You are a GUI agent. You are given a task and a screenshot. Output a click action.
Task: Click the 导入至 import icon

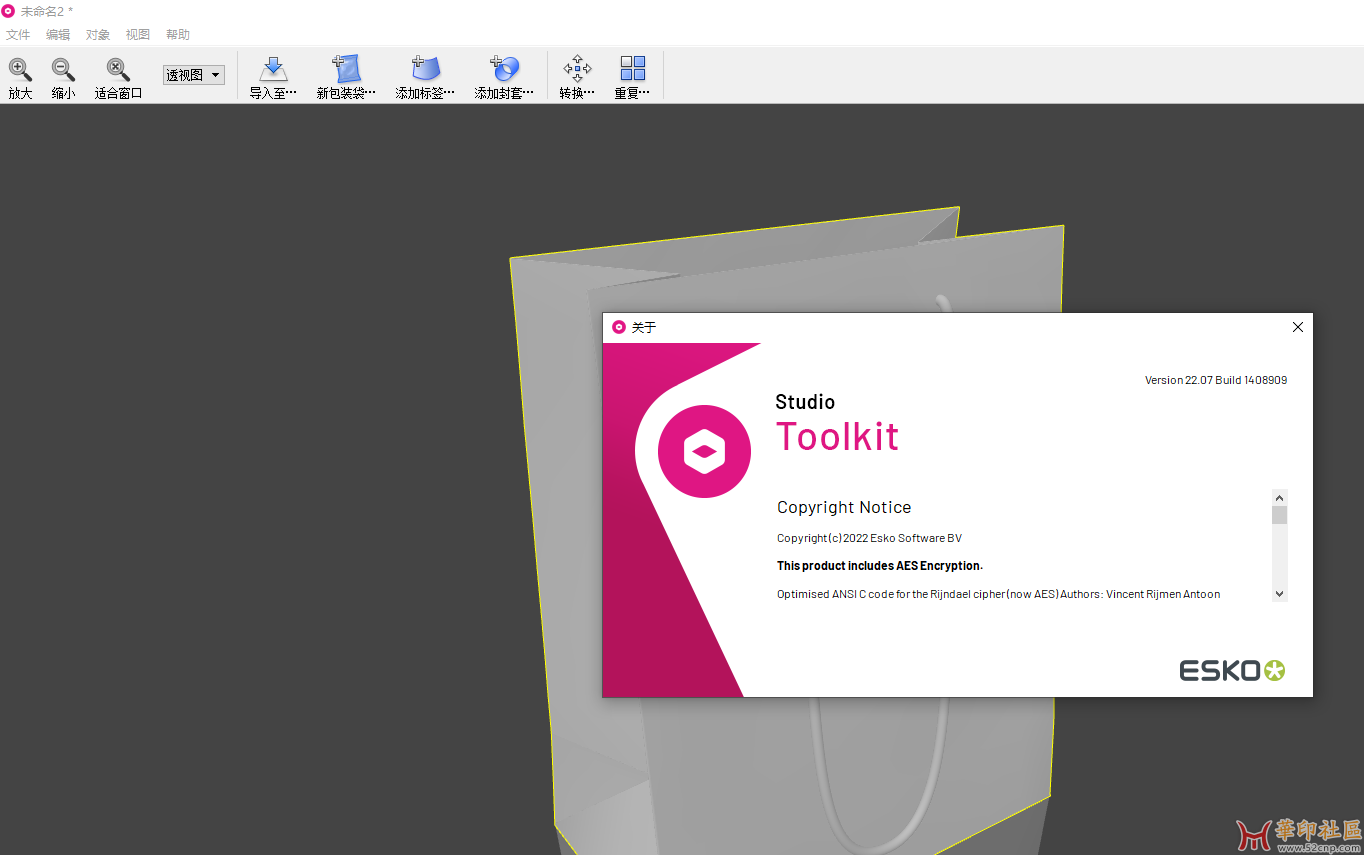point(273,68)
